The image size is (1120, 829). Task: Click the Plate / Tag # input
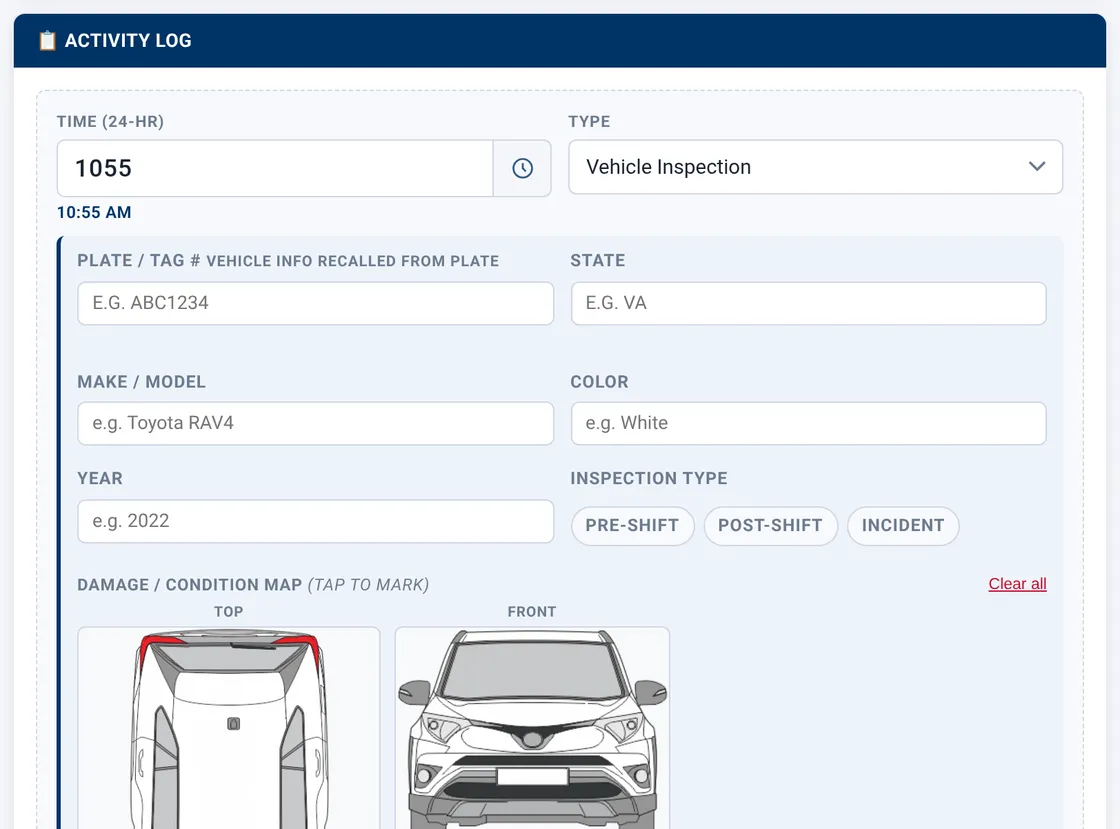[x=315, y=303]
